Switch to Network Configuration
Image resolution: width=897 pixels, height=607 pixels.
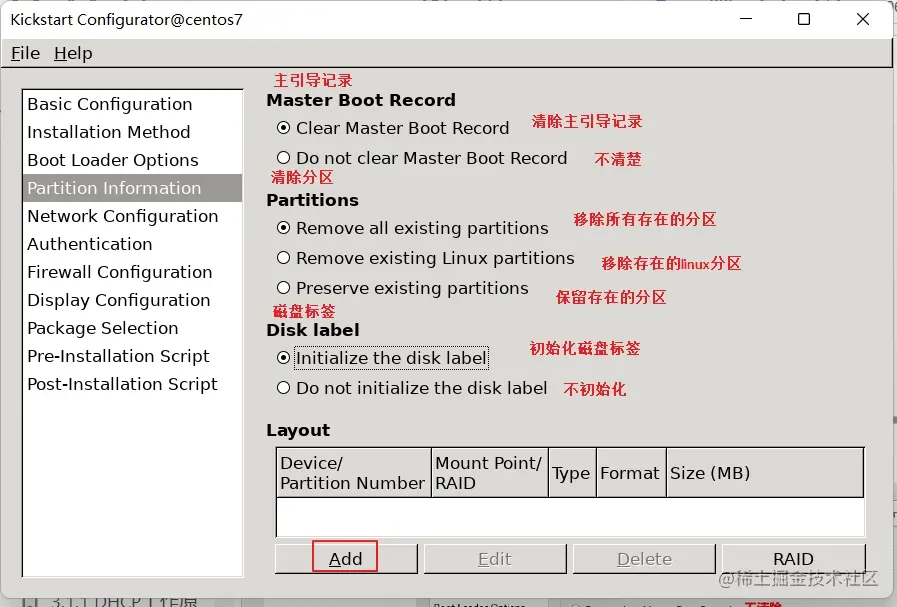click(x=132, y=216)
